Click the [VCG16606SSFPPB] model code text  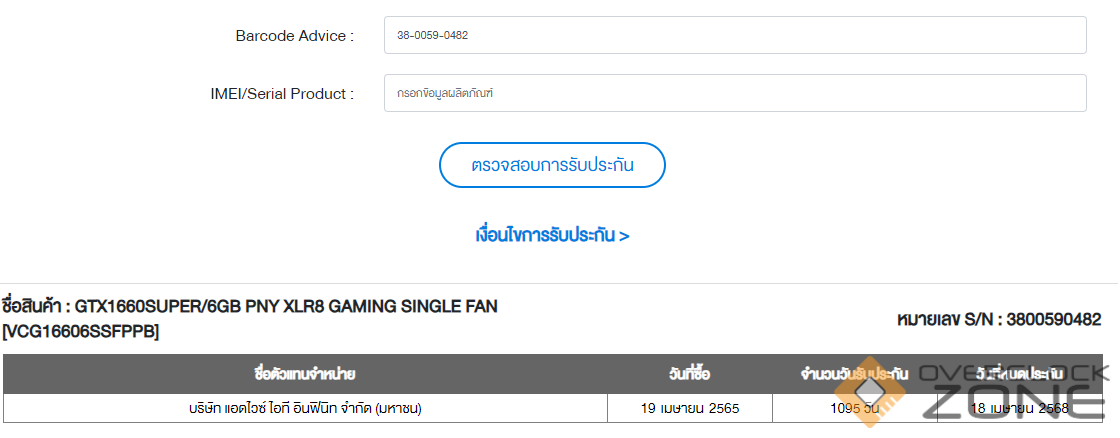[80, 331]
